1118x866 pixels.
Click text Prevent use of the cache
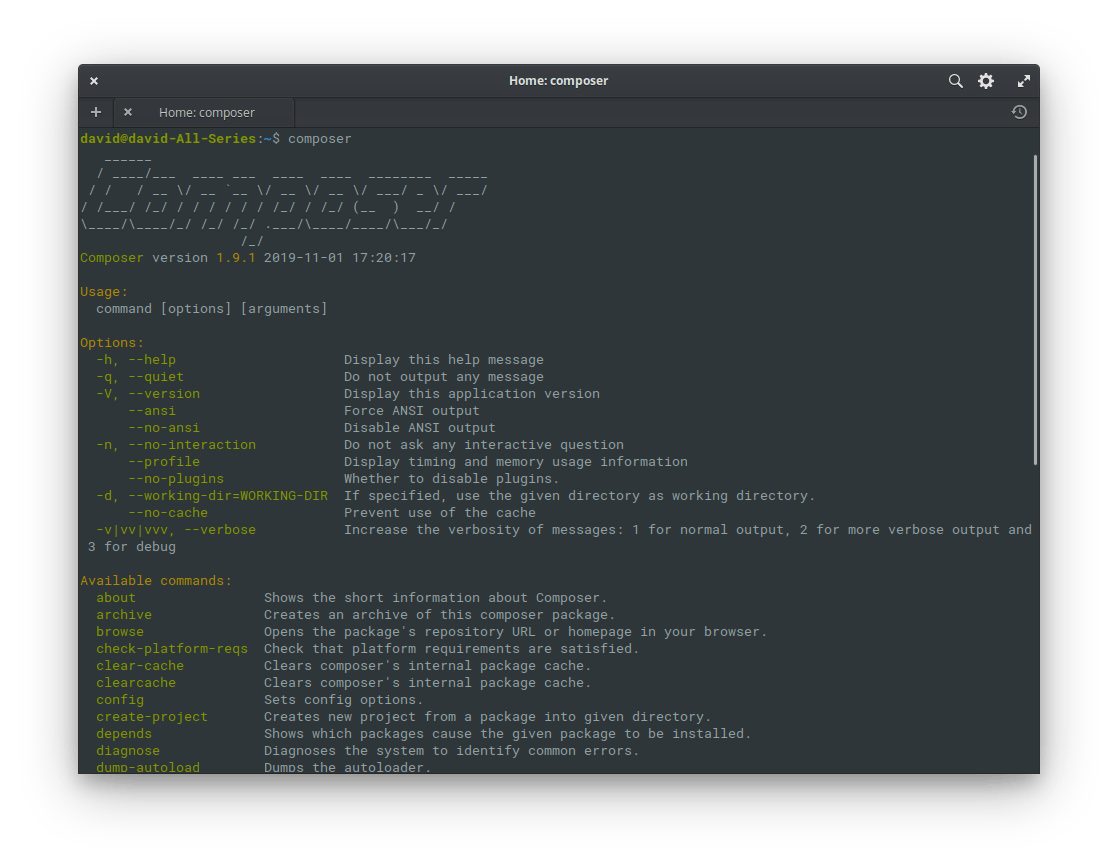pos(439,512)
